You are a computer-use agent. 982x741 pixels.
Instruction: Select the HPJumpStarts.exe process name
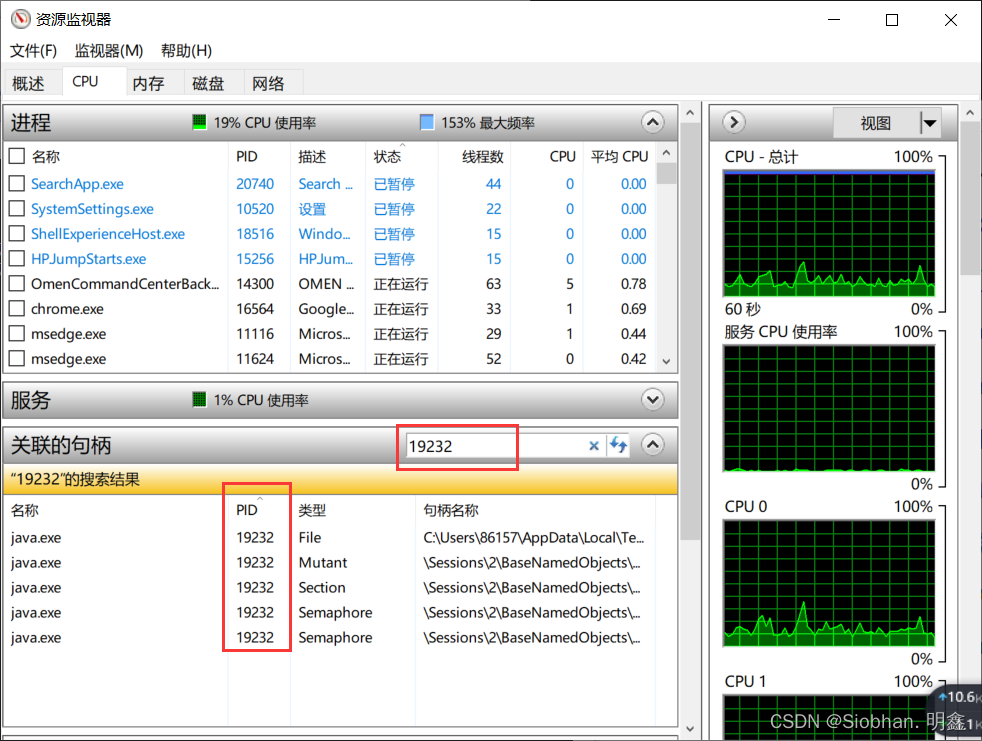[x=88, y=259]
